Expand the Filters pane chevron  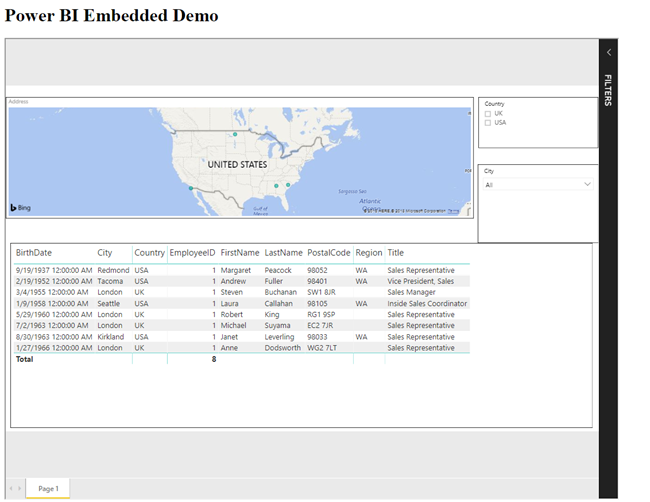609,52
